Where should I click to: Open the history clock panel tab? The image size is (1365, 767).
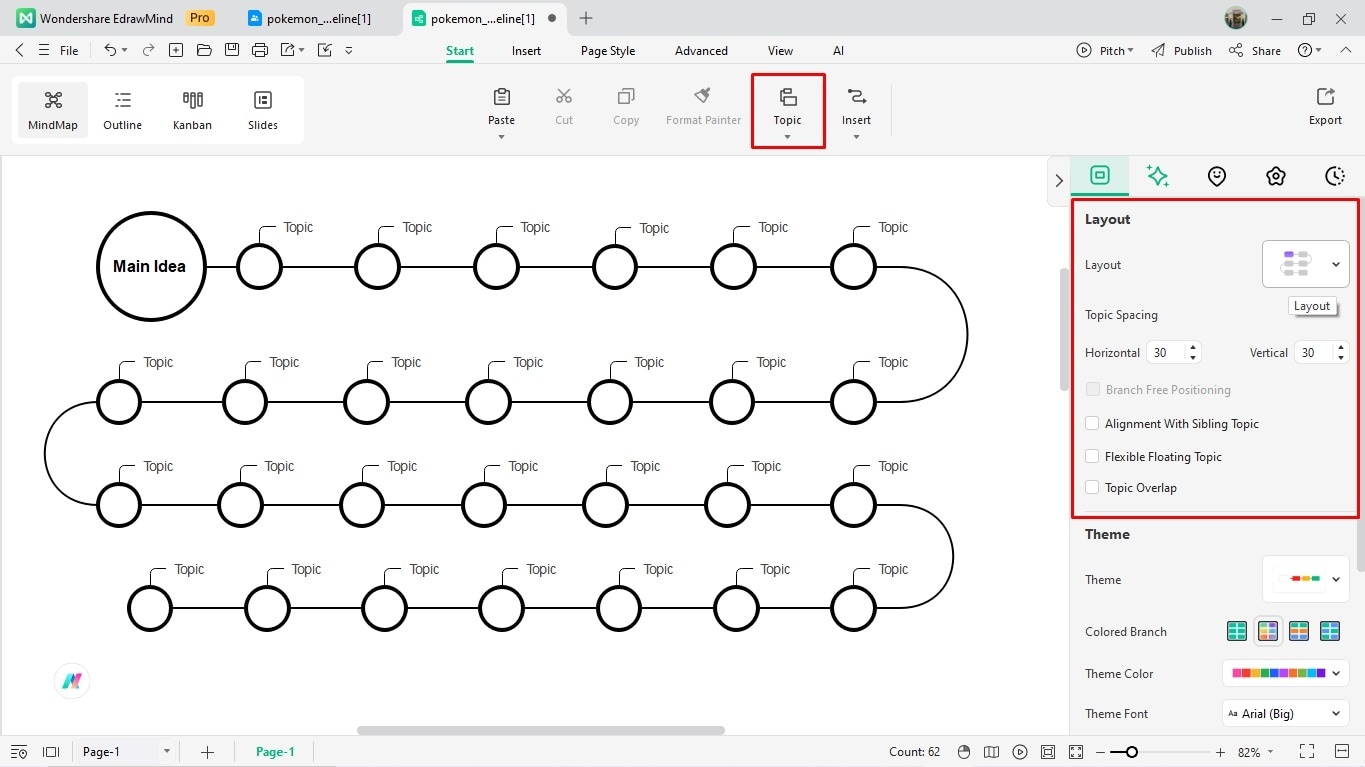1335,176
